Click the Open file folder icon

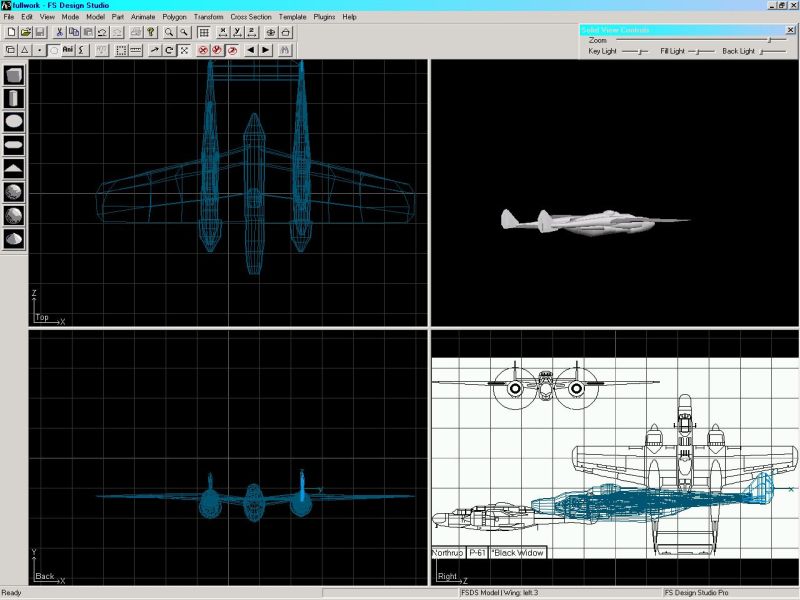click(x=25, y=32)
